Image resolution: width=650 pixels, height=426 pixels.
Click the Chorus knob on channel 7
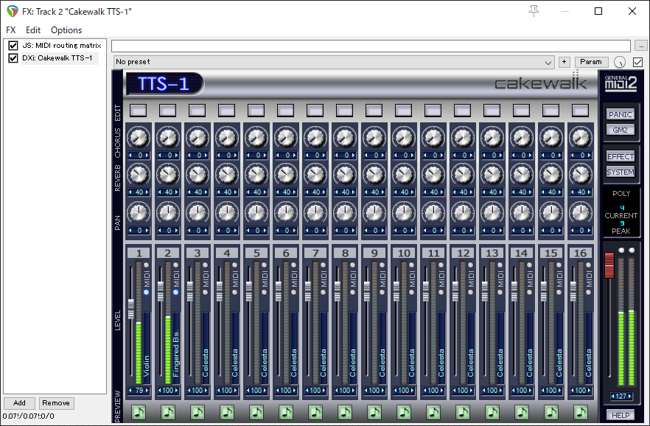pos(315,138)
